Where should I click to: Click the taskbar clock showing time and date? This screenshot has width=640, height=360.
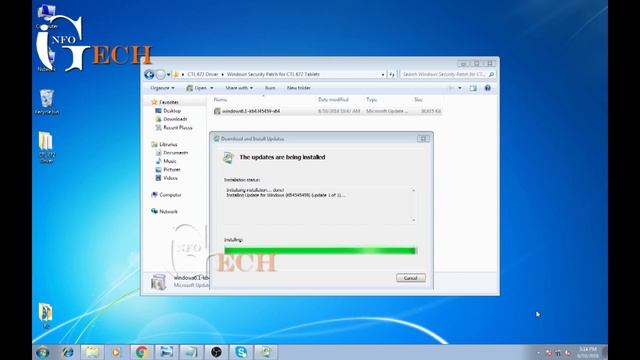(588, 352)
